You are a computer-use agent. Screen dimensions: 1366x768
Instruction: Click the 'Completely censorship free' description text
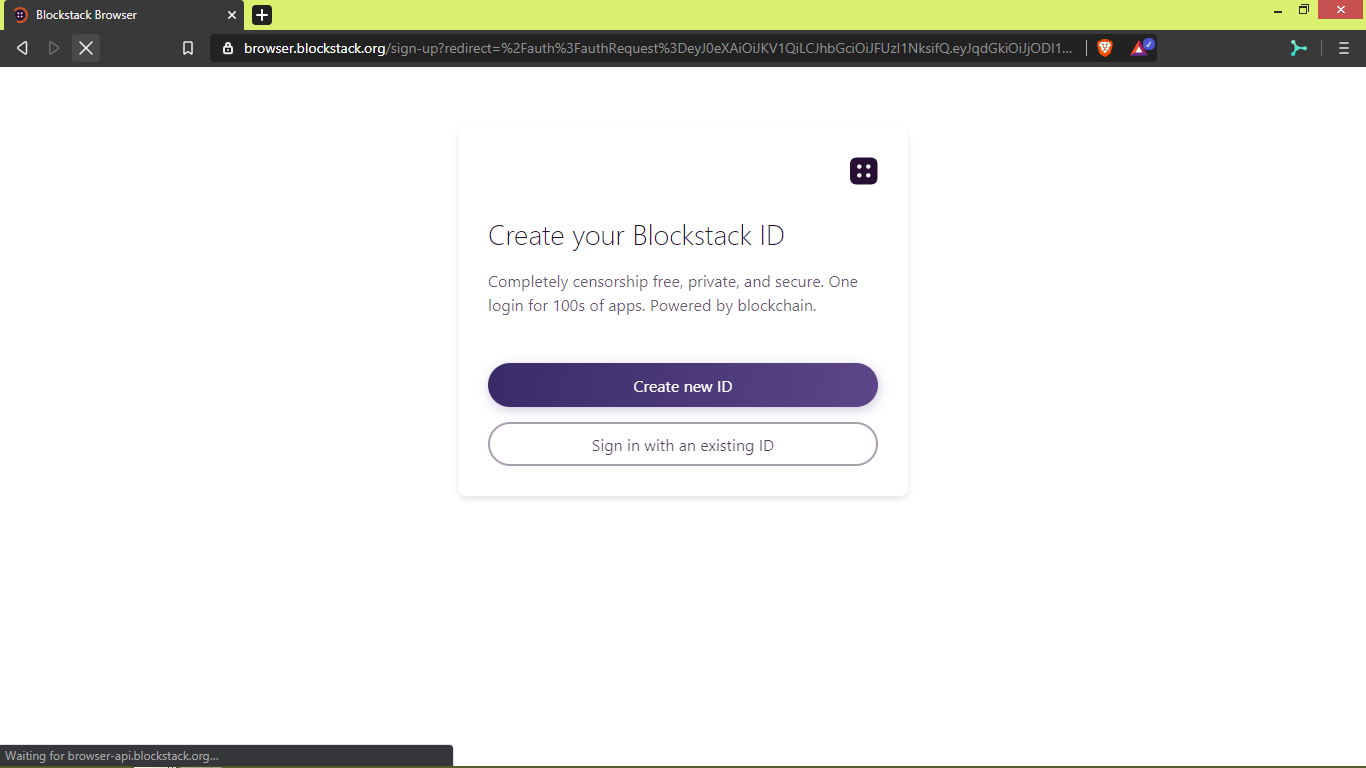[x=673, y=294]
